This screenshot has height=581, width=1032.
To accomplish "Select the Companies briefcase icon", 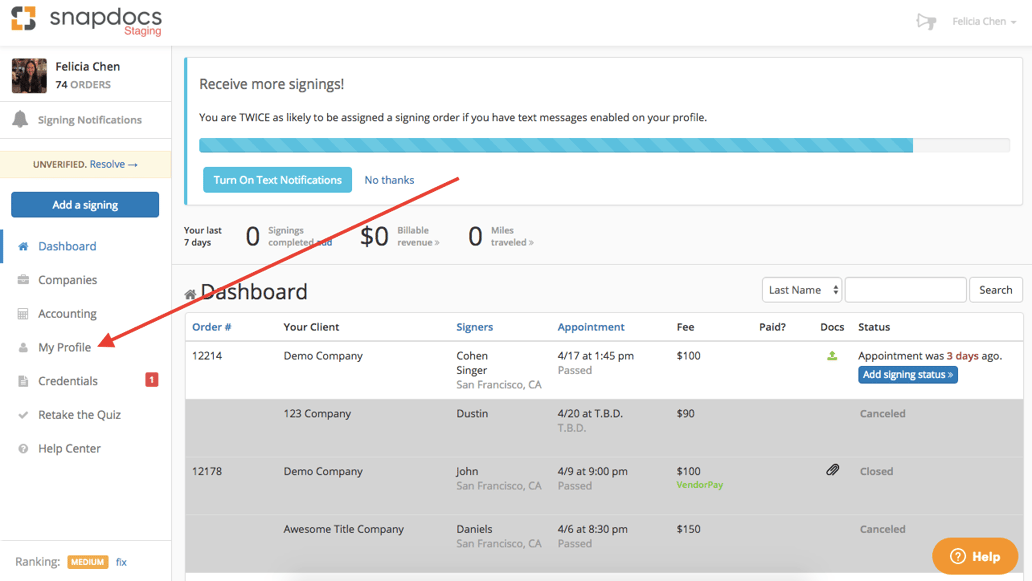I will tap(22, 280).
